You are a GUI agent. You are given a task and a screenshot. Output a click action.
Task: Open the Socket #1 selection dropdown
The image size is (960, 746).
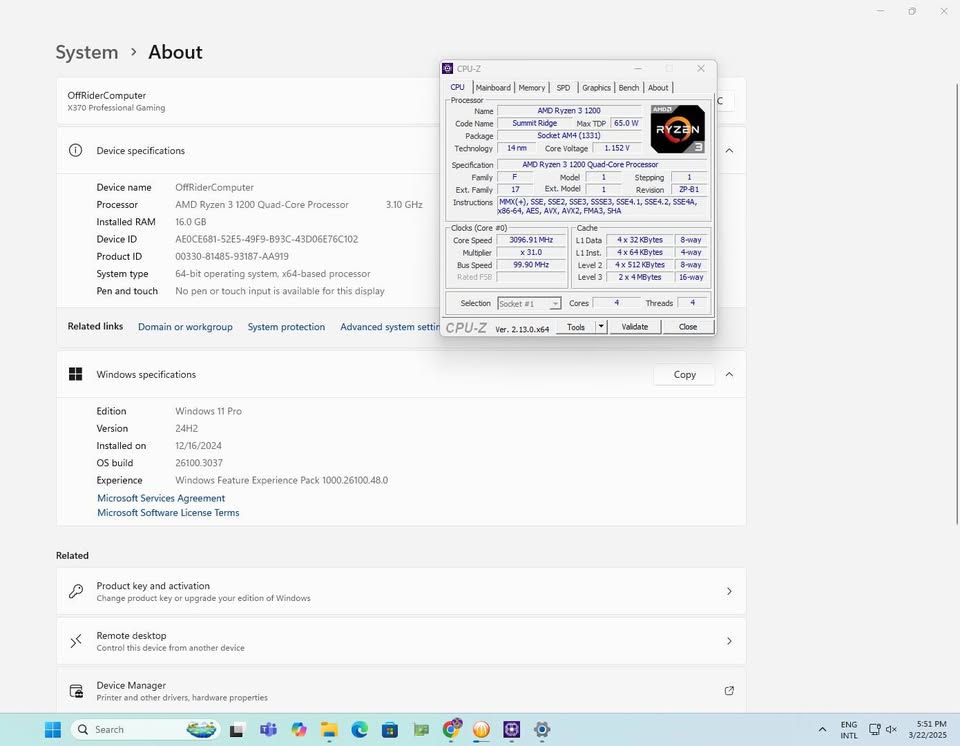[x=529, y=304]
